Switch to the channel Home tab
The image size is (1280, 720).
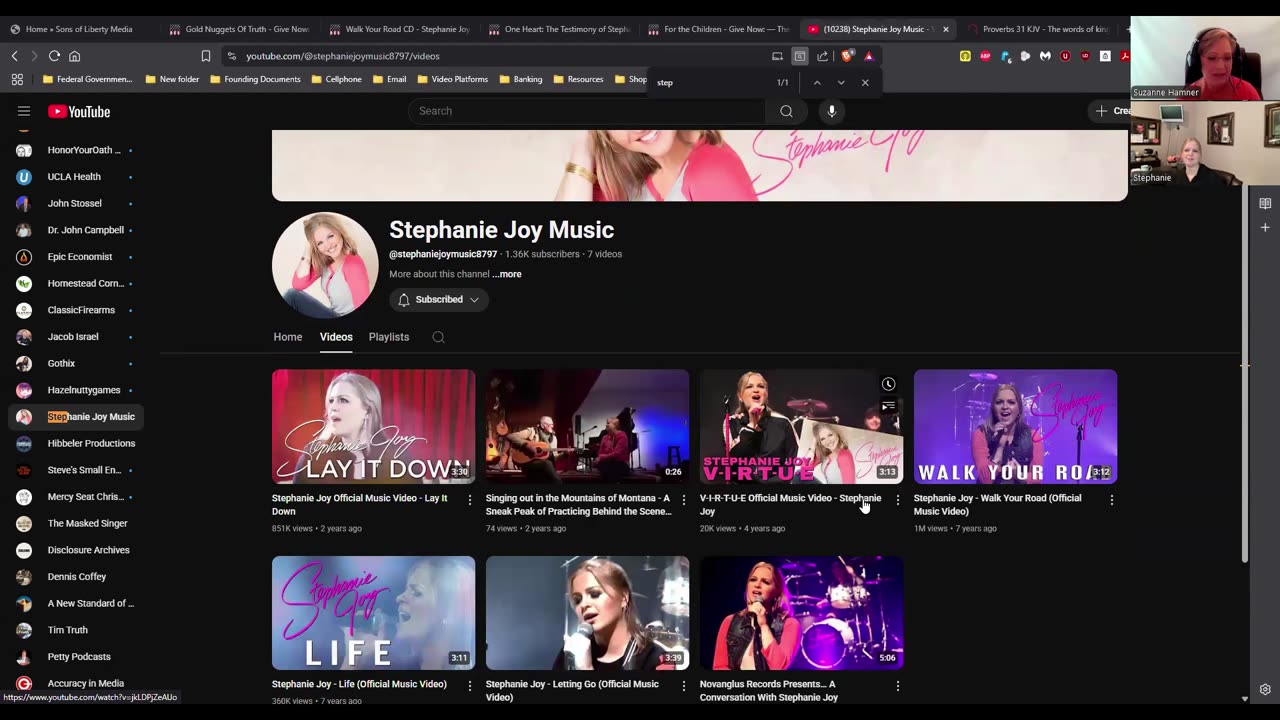[x=288, y=337]
